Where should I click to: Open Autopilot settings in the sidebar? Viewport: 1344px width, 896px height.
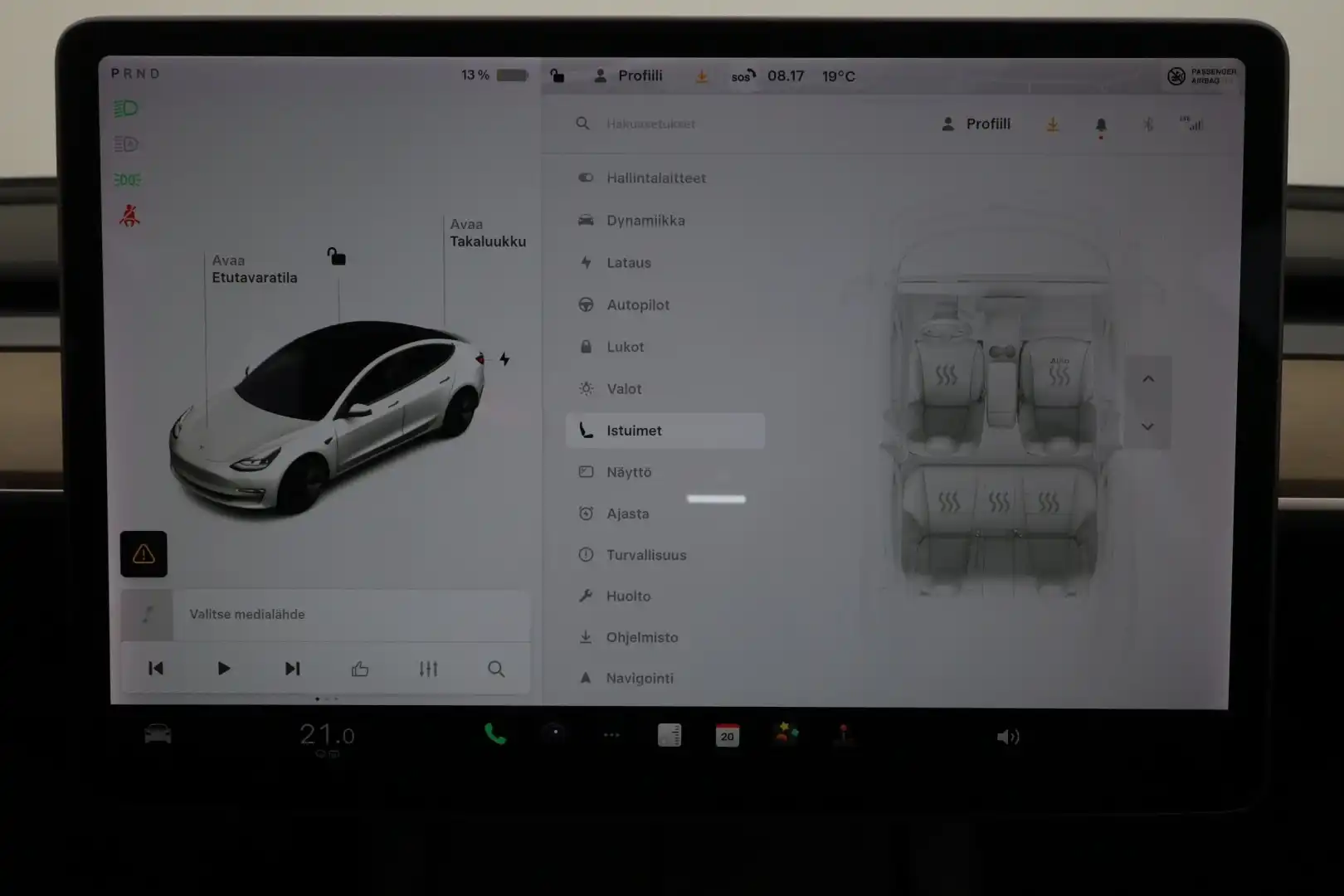[x=639, y=304]
